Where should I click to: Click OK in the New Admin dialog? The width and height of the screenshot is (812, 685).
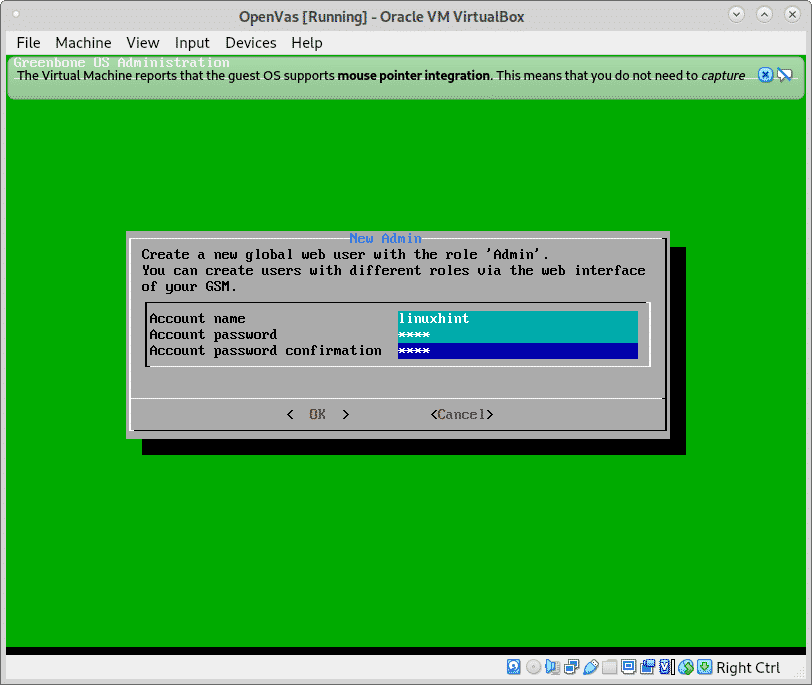pyautogui.click(x=318, y=414)
